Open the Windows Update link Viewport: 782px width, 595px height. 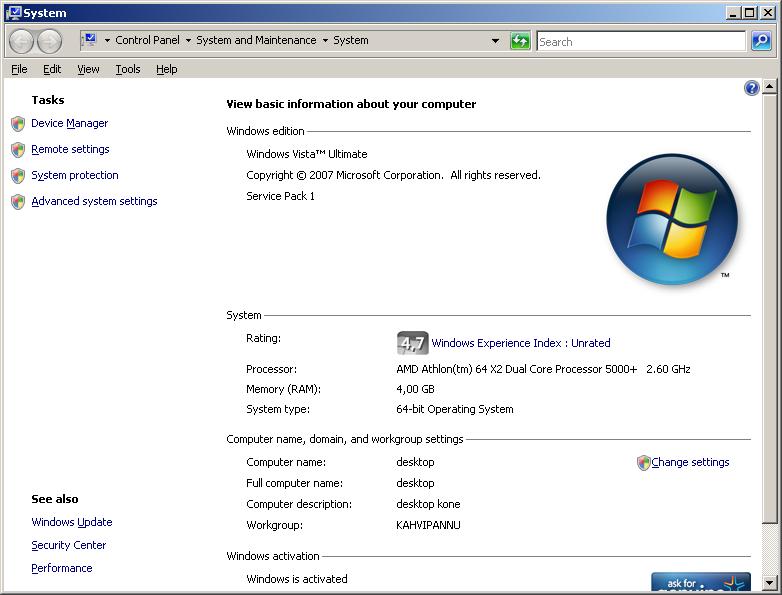coord(72,522)
